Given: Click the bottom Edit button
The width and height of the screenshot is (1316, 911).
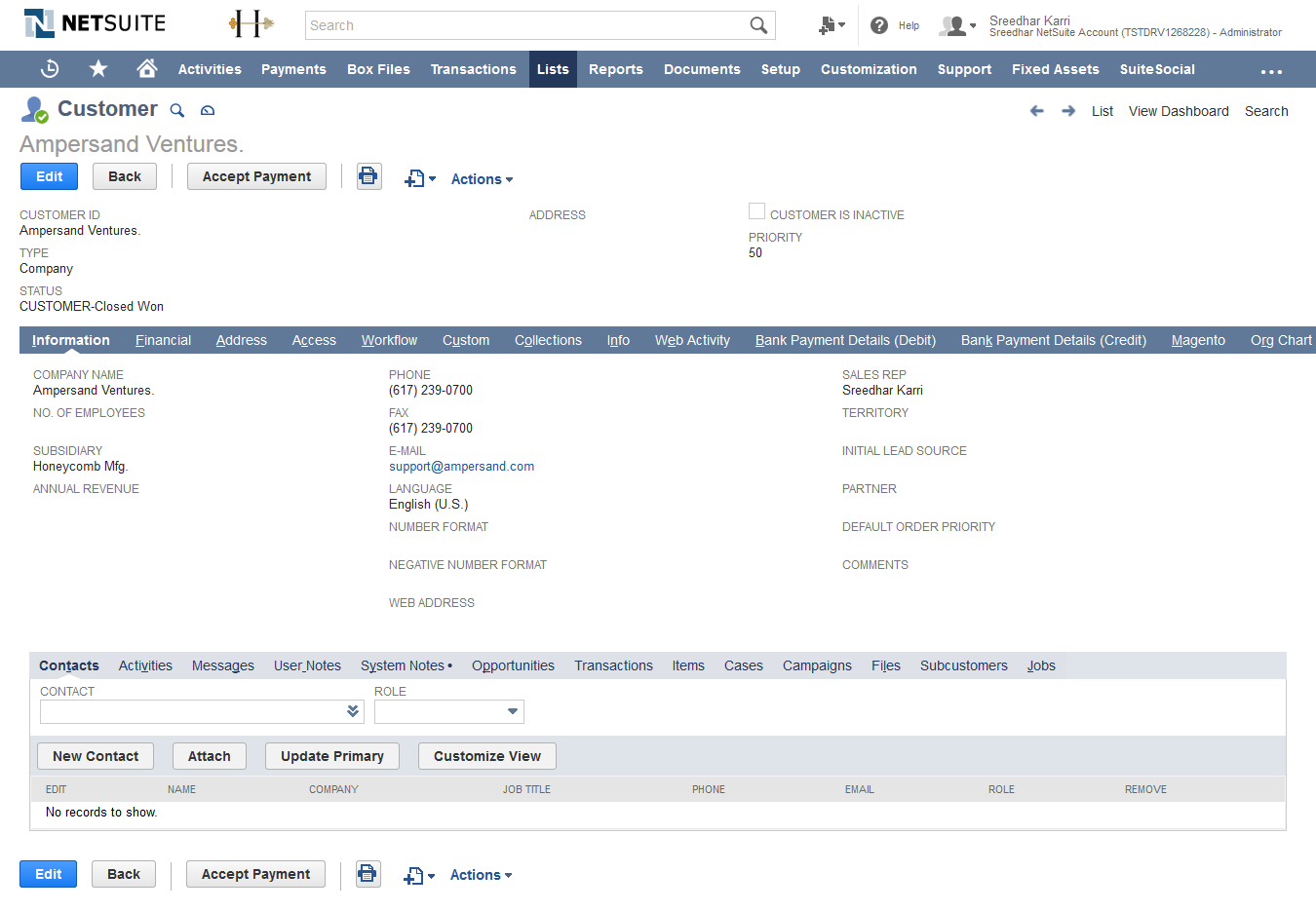Looking at the screenshot, I should tap(49, 874).
